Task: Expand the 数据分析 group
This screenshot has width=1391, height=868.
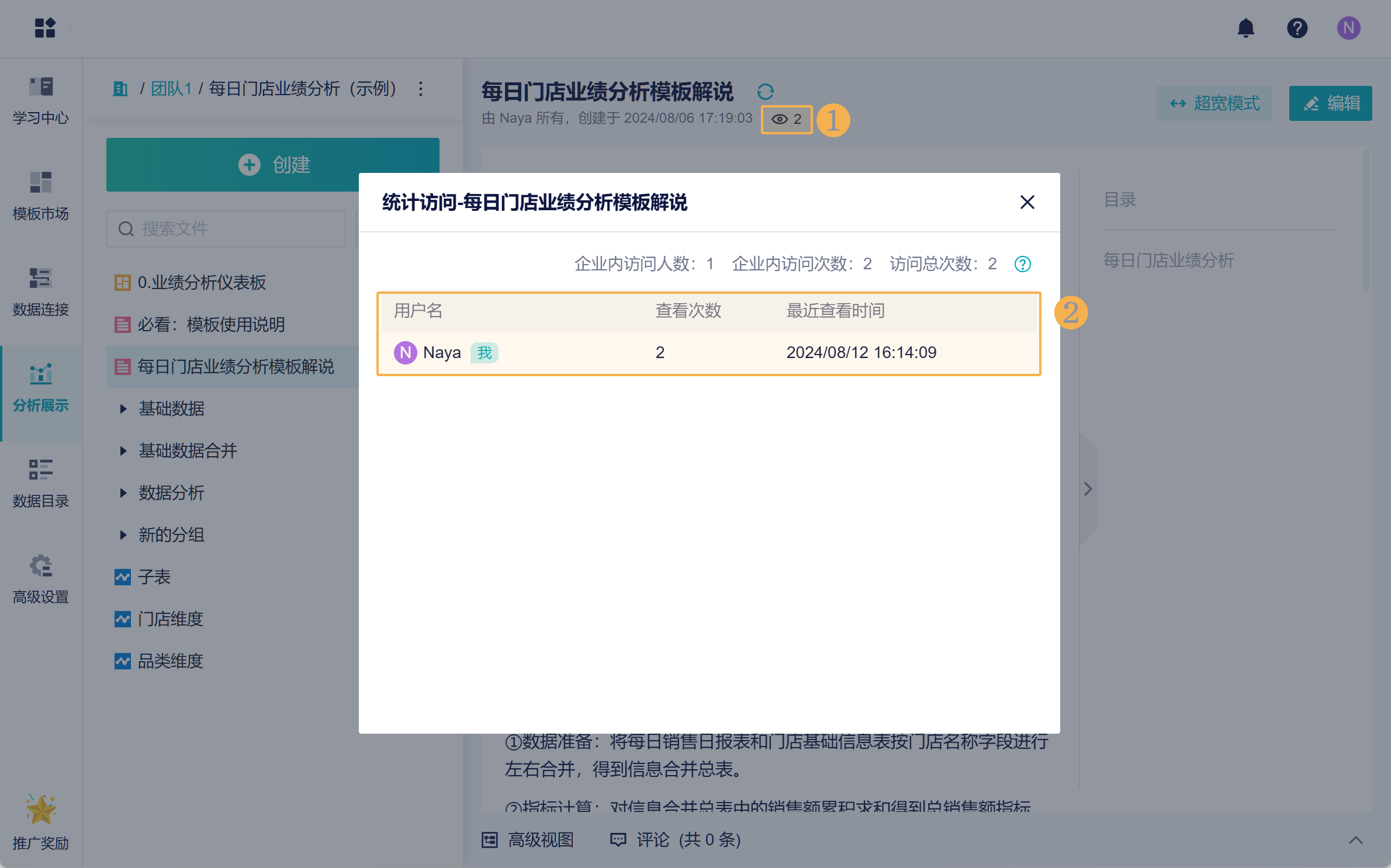Action: click(123, 493)
